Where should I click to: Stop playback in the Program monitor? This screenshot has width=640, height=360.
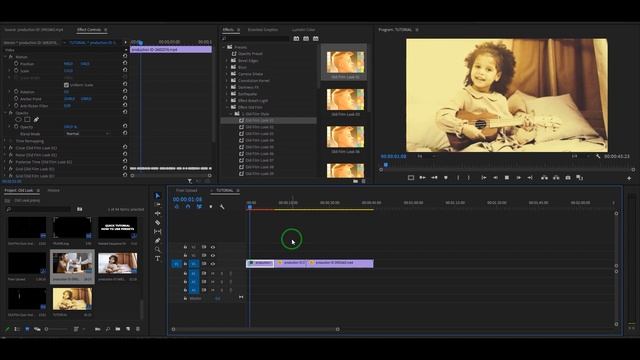click(x=507, y=178)
